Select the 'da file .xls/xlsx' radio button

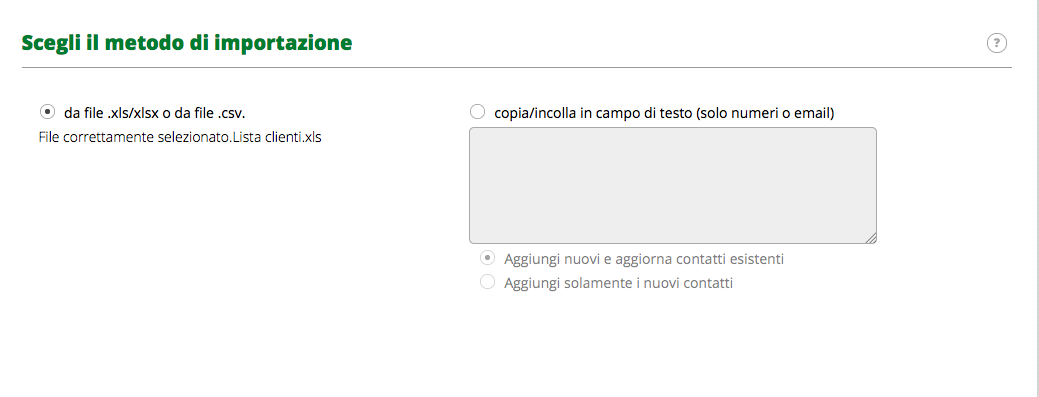click(48, 111)
